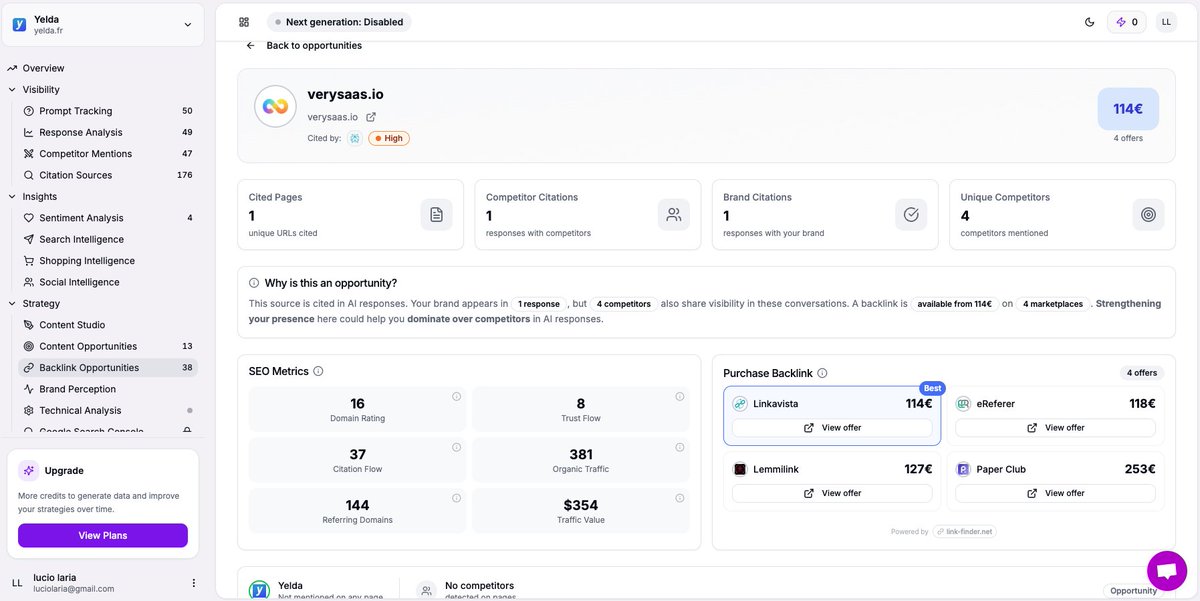Open the Yelda workspace switcher dropdown
The height and width of the screenshot is (601, 1200).
tap(103, 24)
